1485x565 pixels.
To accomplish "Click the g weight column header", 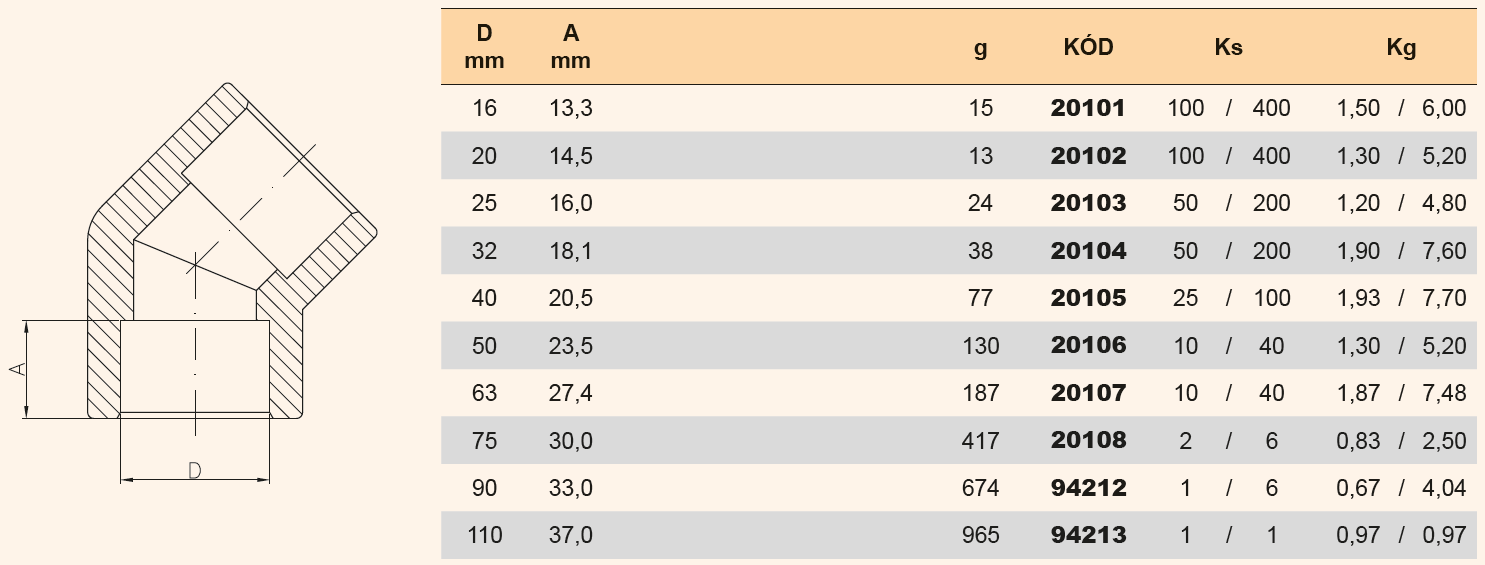I will [980, 48].
